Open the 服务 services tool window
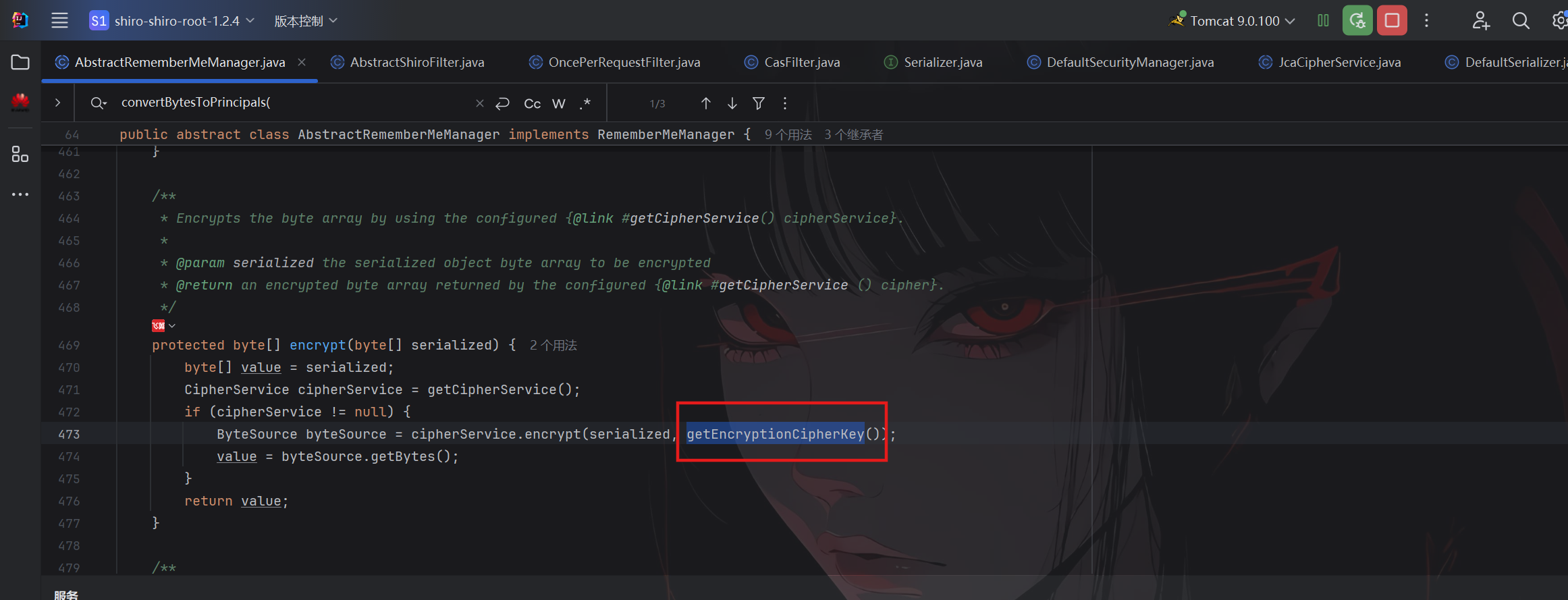Image resolution: width=1568 pixels, height=600 pixels. point(66,595)
